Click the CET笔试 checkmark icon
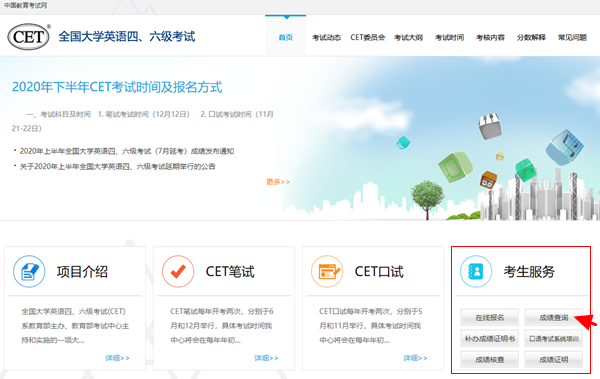The height and width of the screenshot is (379, 600). 178,271
